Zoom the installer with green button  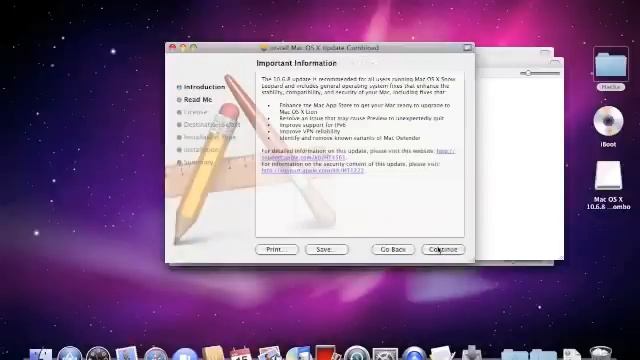193,48
